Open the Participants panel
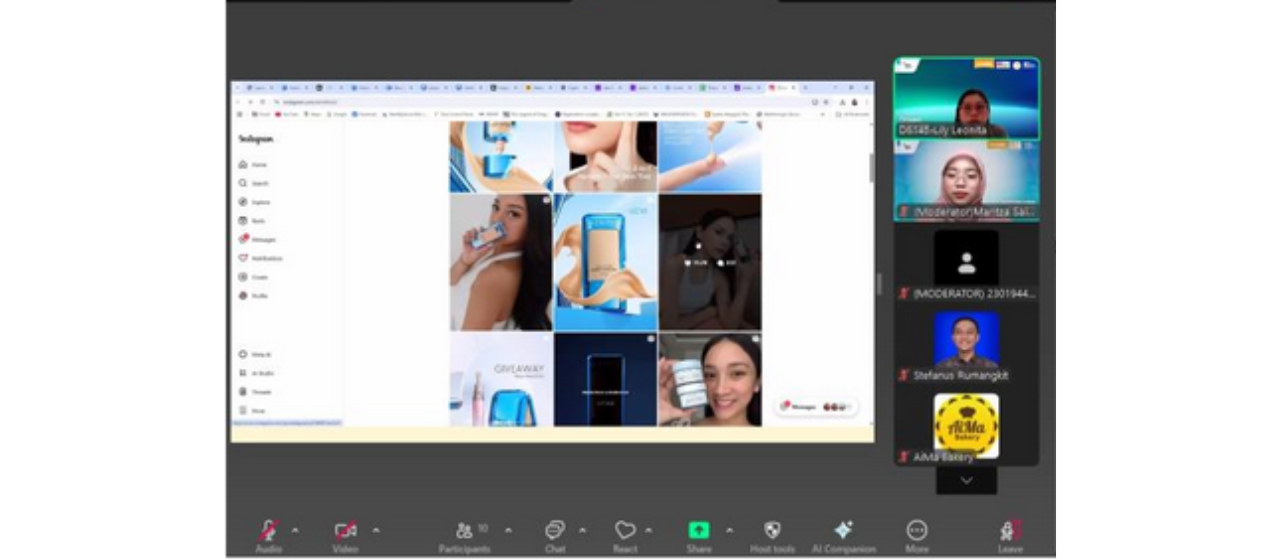Viewport: 1280px width, 560px height. pyautogui.click(x=465, y=531)
